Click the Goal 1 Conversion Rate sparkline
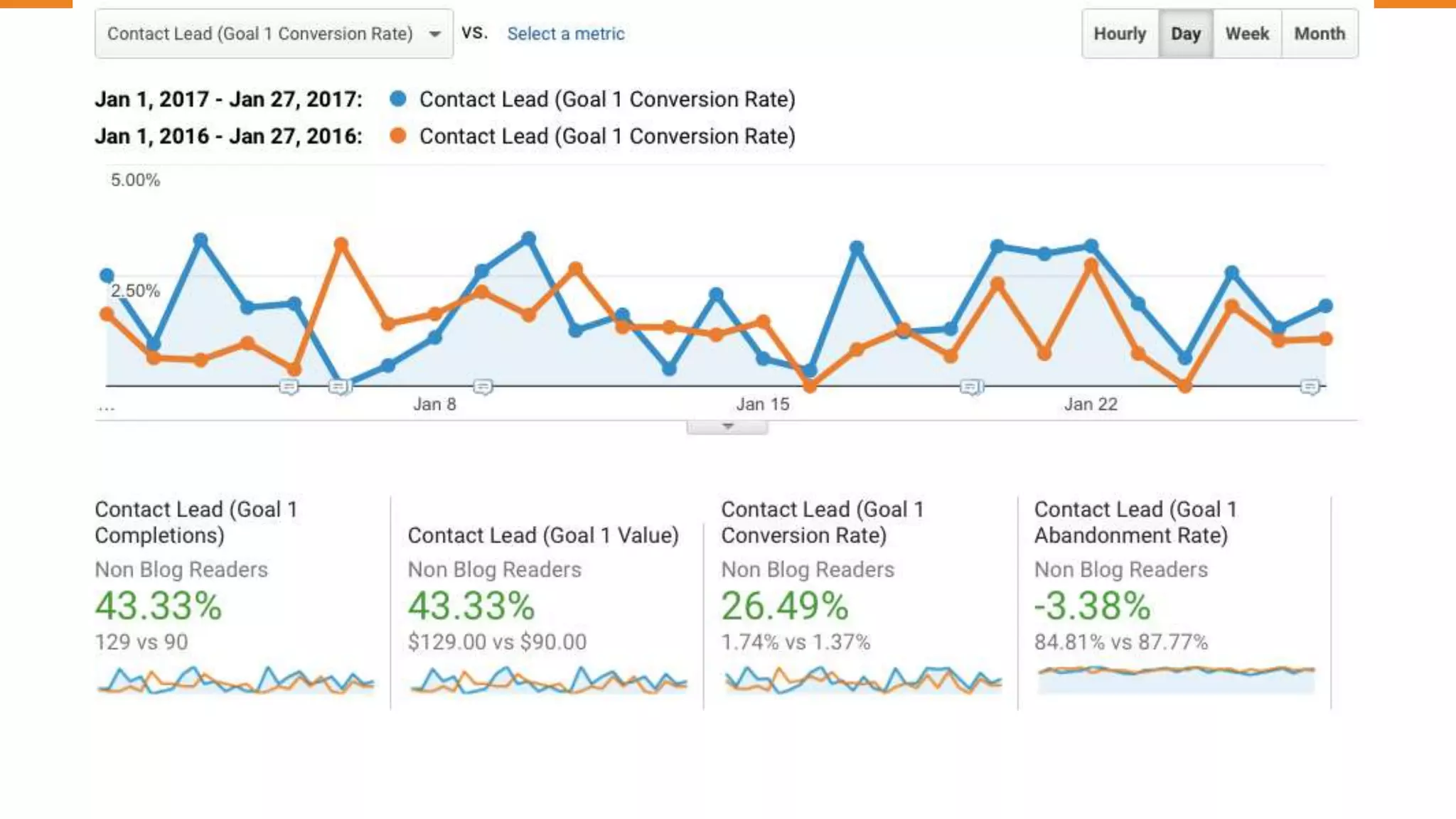 point(862,680)
